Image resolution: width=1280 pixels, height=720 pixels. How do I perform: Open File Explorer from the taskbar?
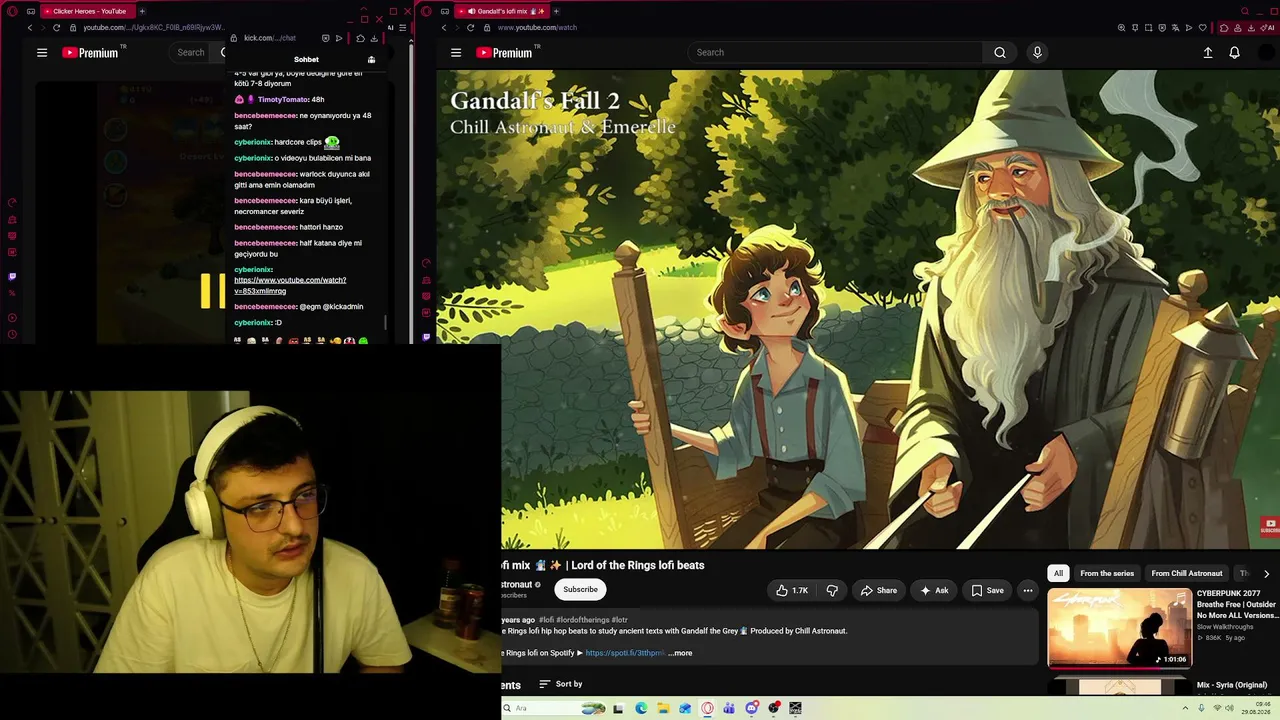pos(663,708)
